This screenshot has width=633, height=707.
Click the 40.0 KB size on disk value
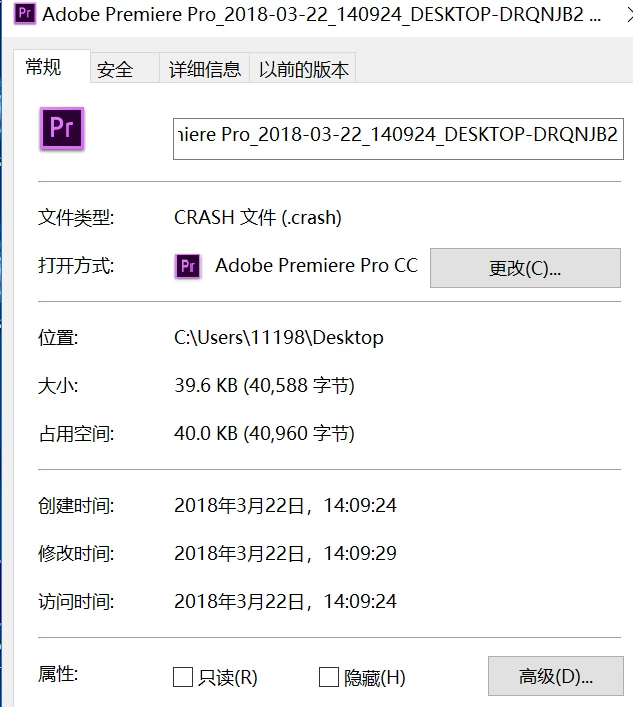[264, 433]
